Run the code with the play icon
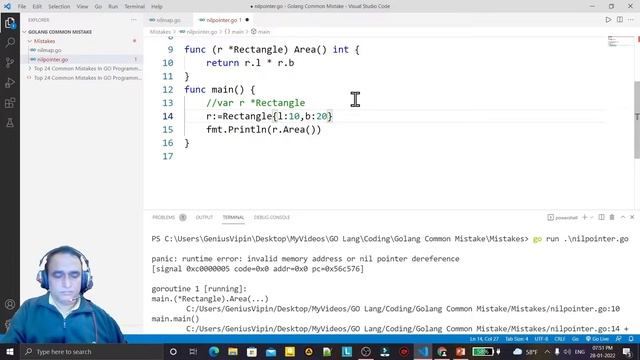Image resolution: width=640 pixels, height=360 pixels. (608, 20)
